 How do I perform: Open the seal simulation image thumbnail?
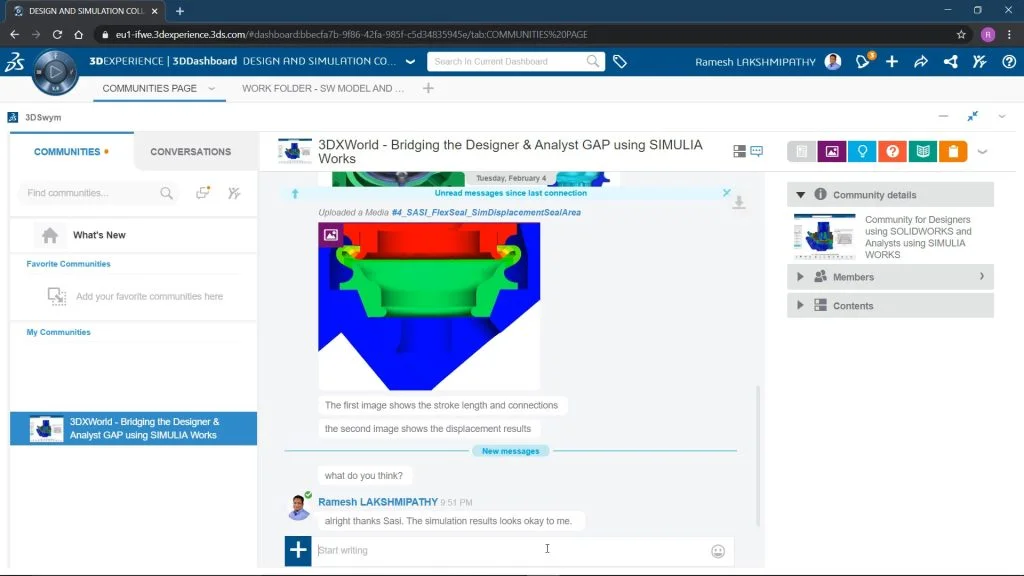[429, 306]
